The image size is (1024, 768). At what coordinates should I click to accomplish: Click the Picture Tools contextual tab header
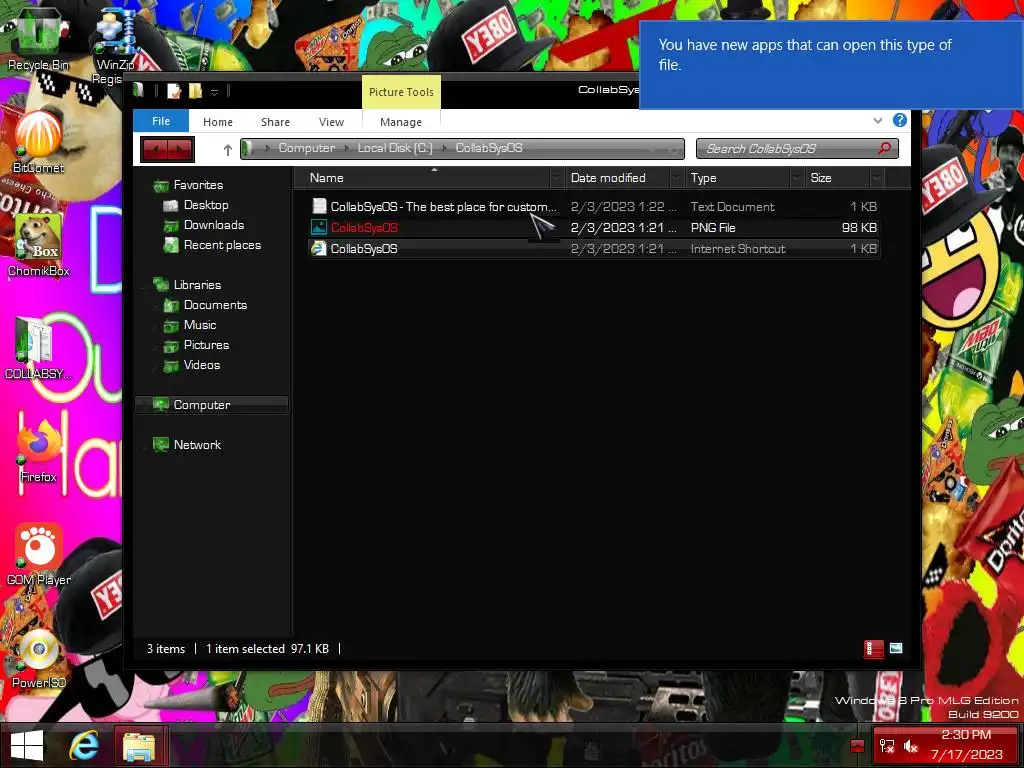(401, 92)
